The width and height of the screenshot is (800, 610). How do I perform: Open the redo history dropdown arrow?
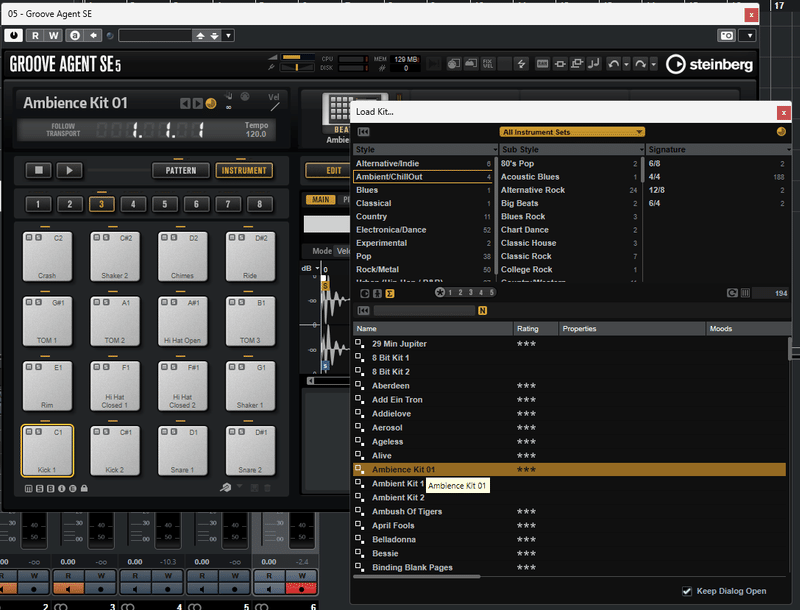coord(654,64)
